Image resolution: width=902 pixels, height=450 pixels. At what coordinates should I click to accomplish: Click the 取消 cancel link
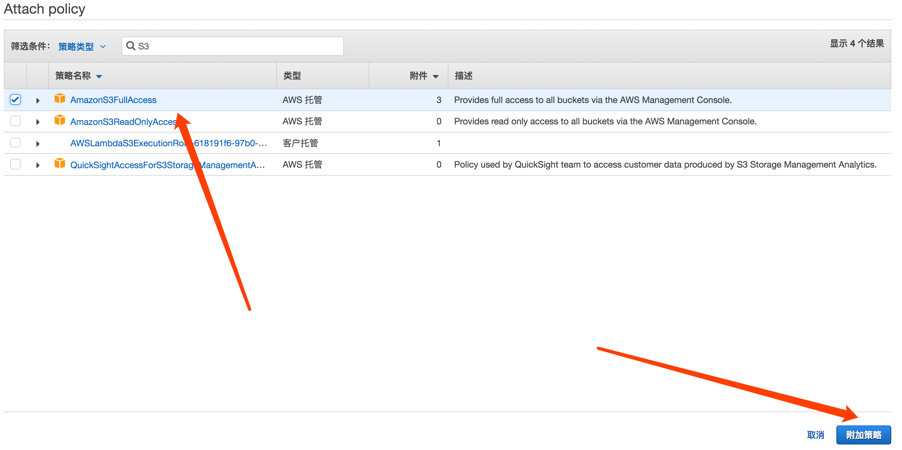(x=815, y=435)
